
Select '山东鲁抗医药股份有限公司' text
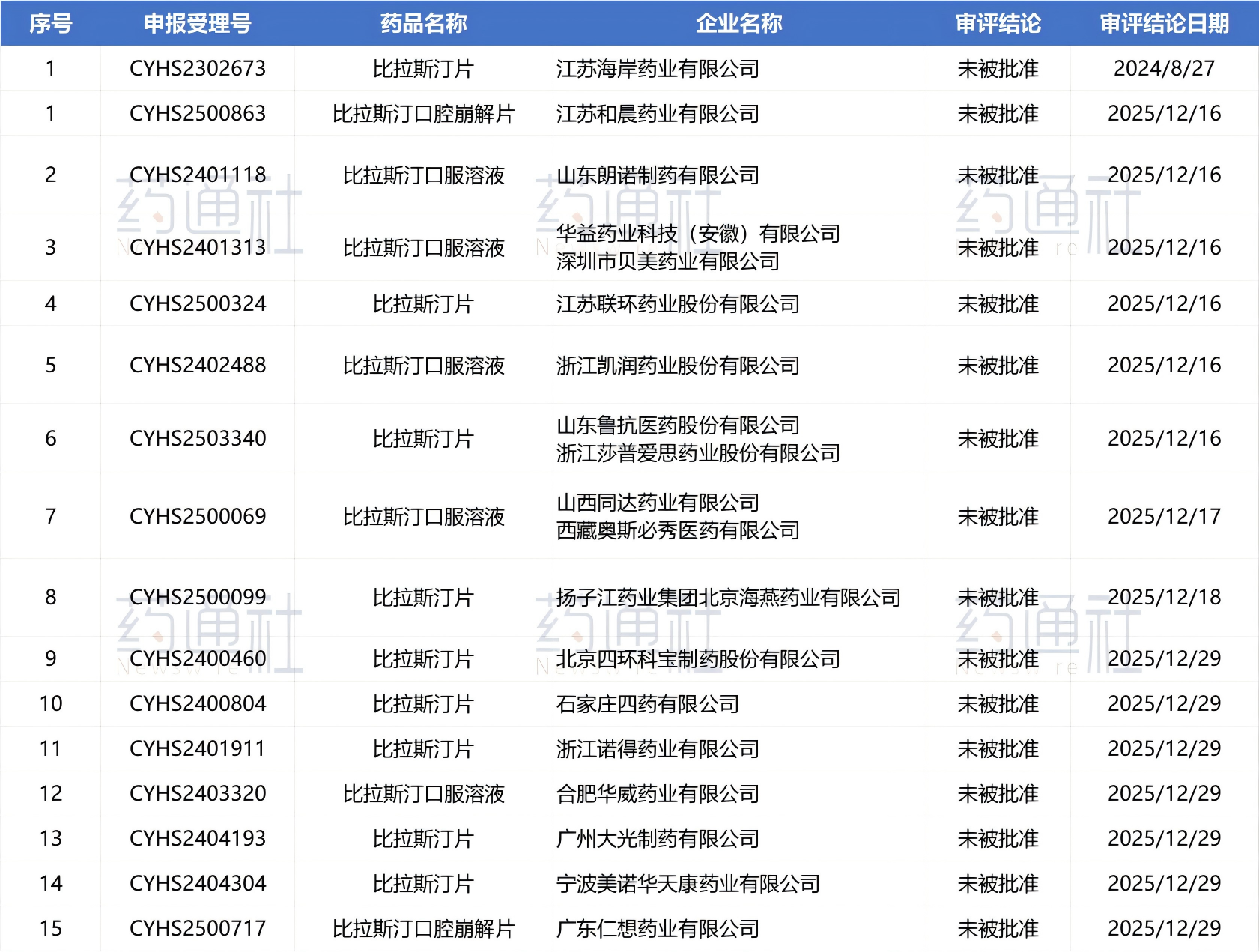pos(678,425)
